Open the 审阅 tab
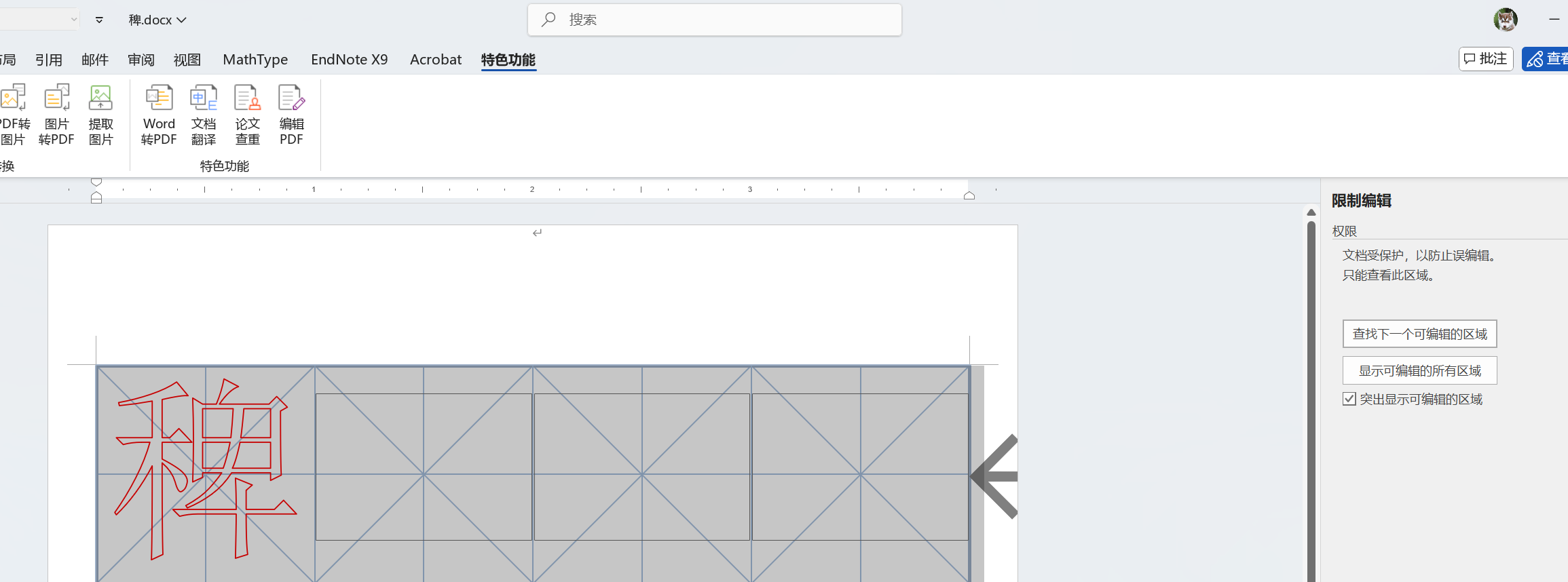Image resolution: width=1568 pixels, height=582 pixels. tap(141, 60)
